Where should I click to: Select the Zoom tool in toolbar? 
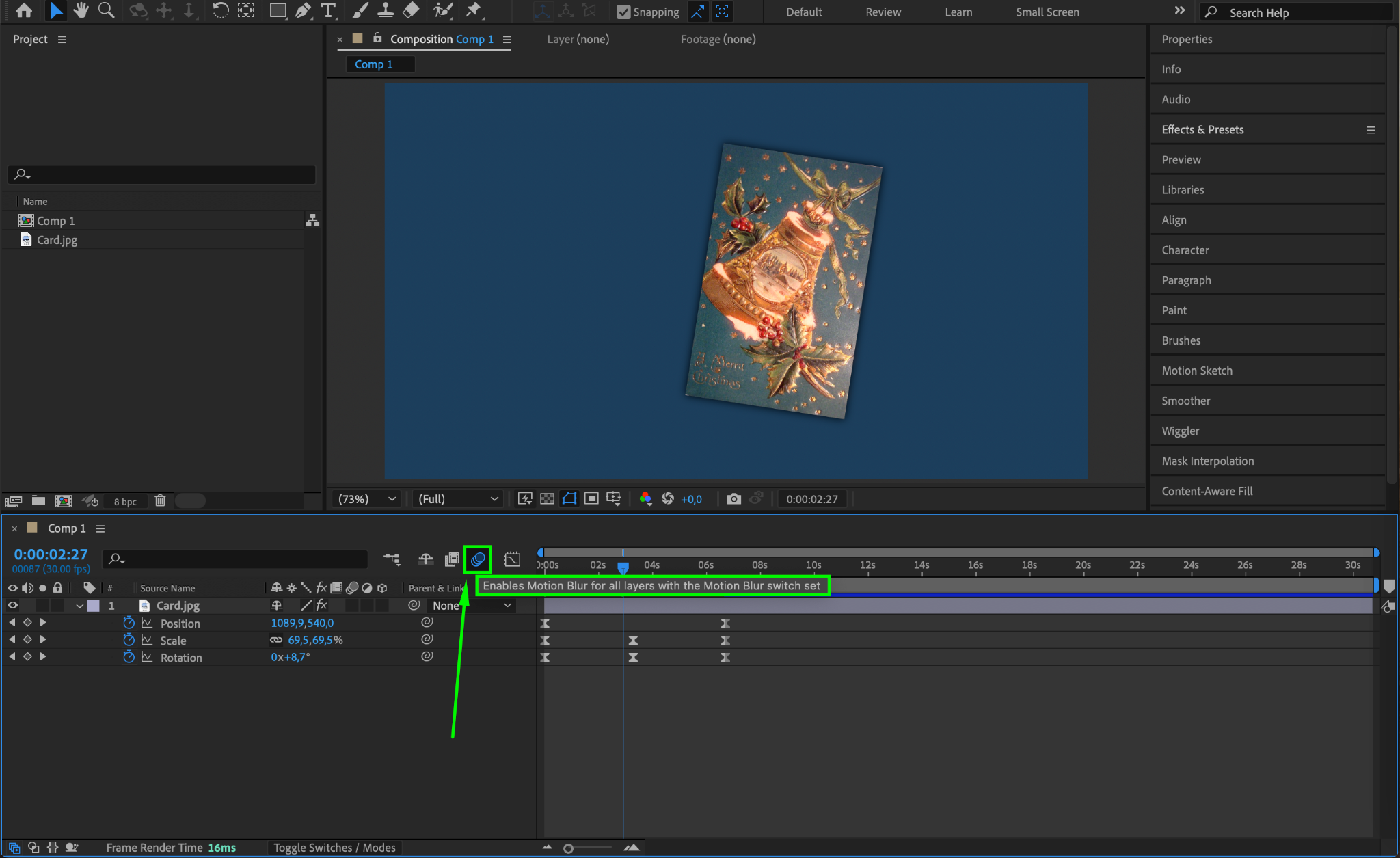[106, 10]
